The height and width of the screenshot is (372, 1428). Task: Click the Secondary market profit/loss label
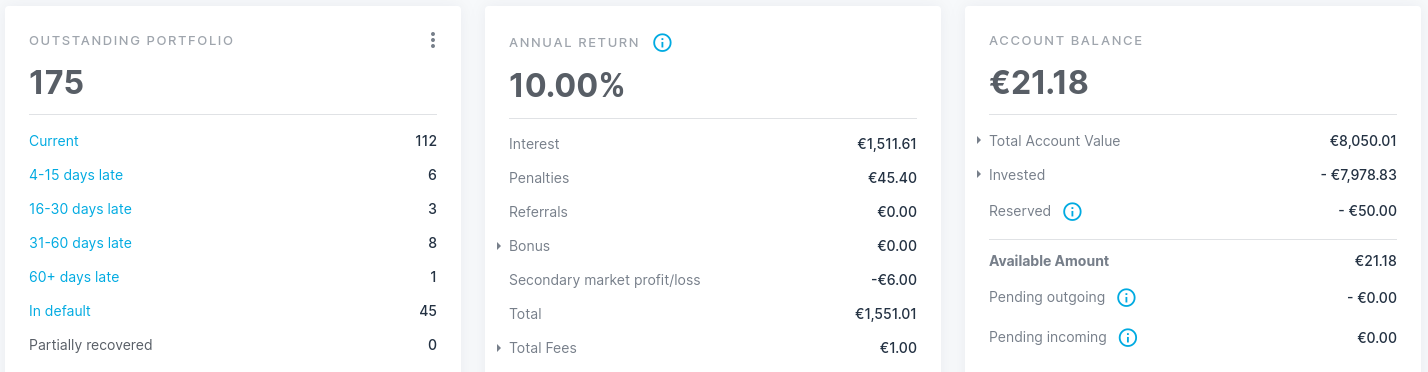tap(605, 280)
